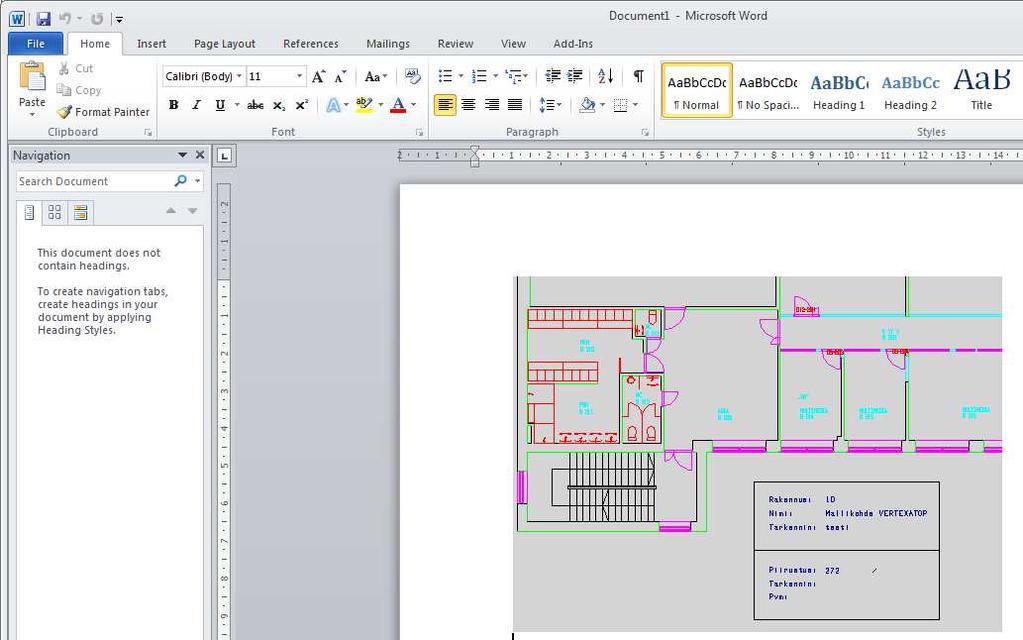
Task: Open the Multilevel list dropdown
Action: tap(525, 76)
